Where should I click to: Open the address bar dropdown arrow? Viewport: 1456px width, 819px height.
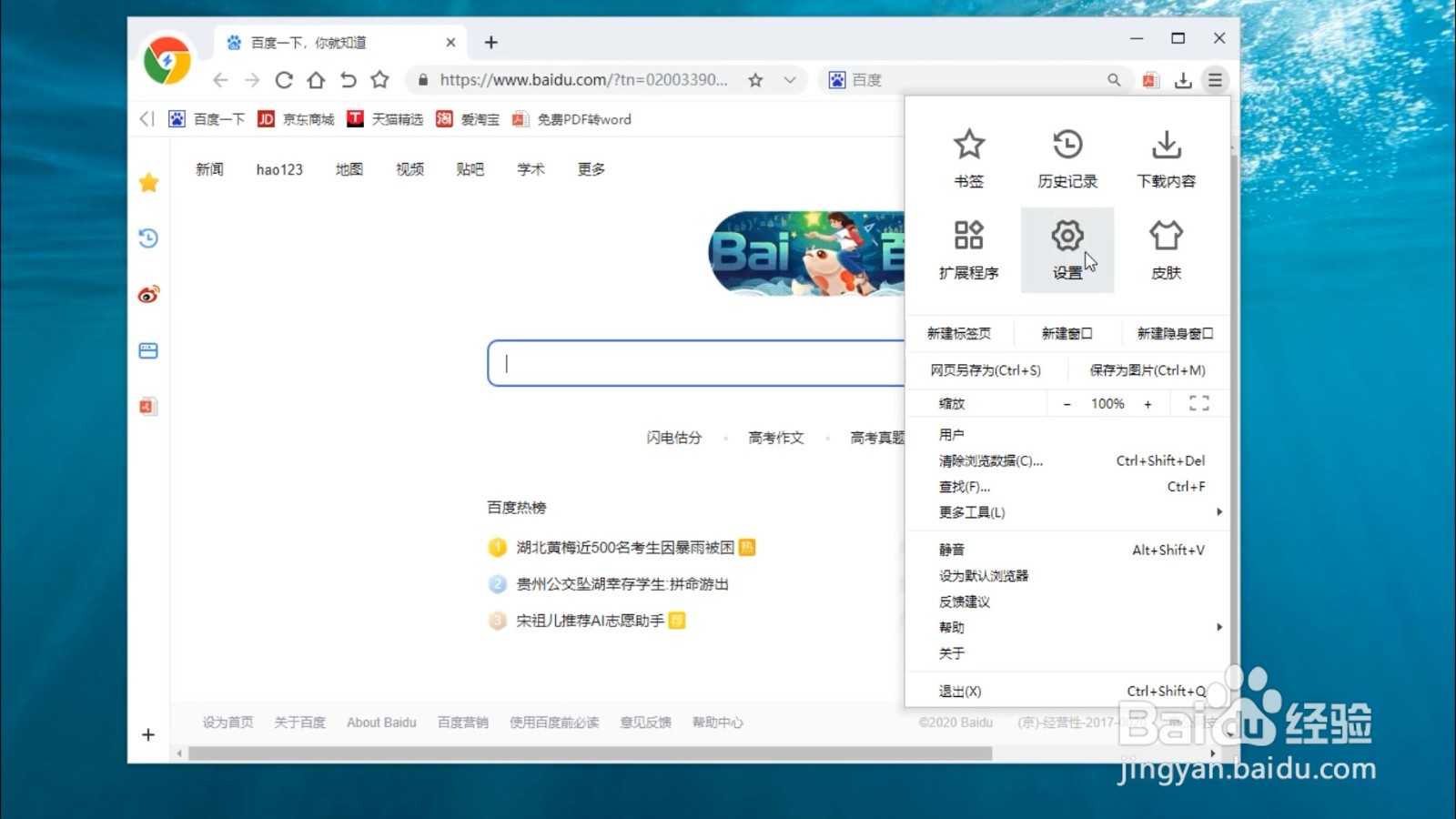click(x=788, y=80)
